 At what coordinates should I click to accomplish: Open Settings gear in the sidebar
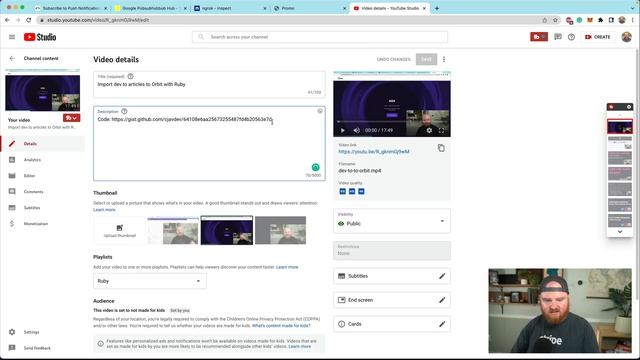click(x=12, y=332)
